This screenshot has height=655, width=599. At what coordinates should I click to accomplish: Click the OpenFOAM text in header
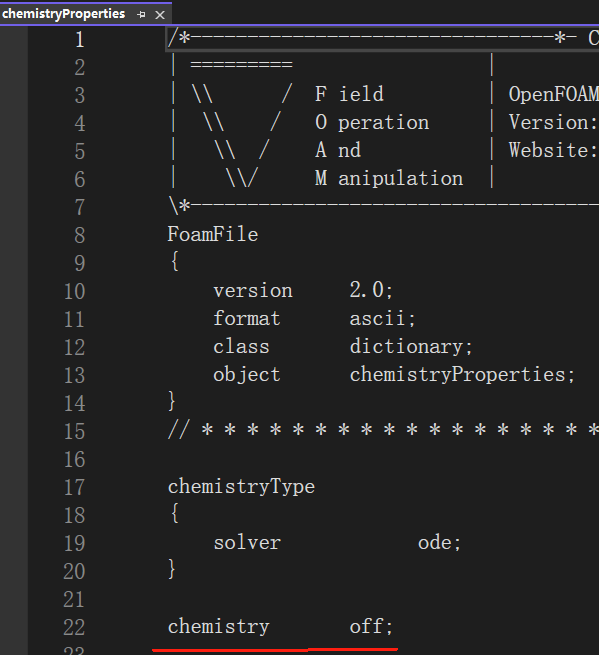click(553, 94)
